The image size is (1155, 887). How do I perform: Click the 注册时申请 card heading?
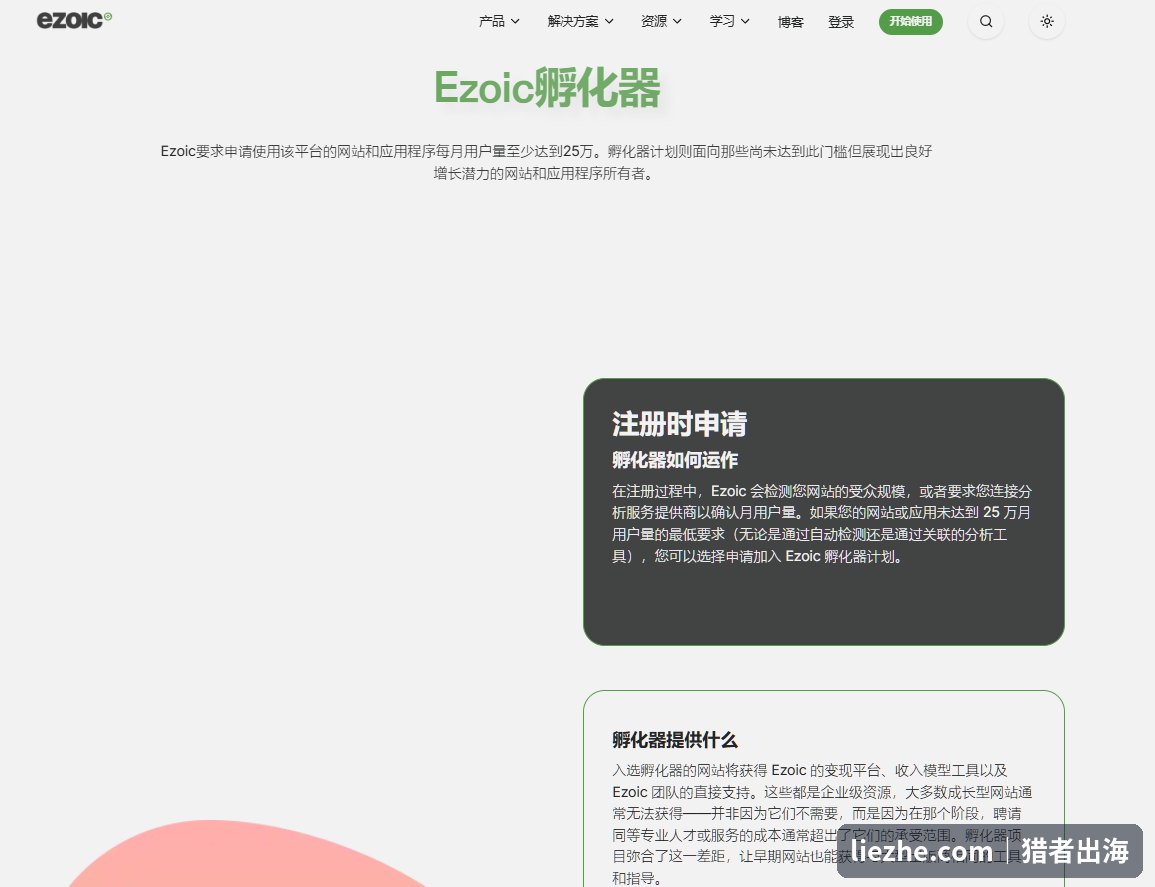pos(679,424)
